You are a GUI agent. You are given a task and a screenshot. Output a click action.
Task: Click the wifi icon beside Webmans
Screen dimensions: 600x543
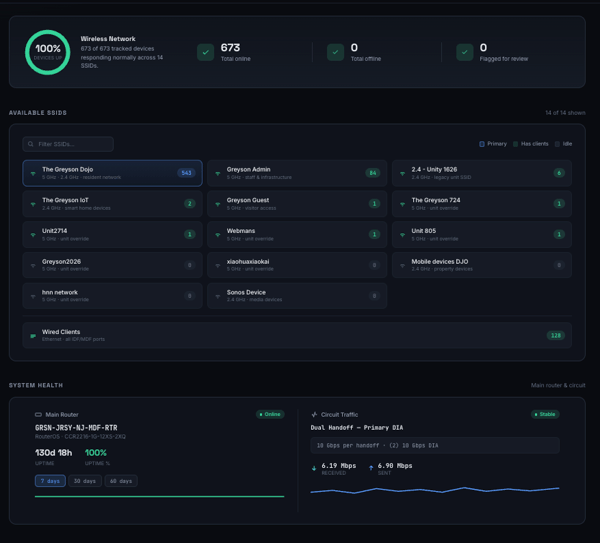218,235
